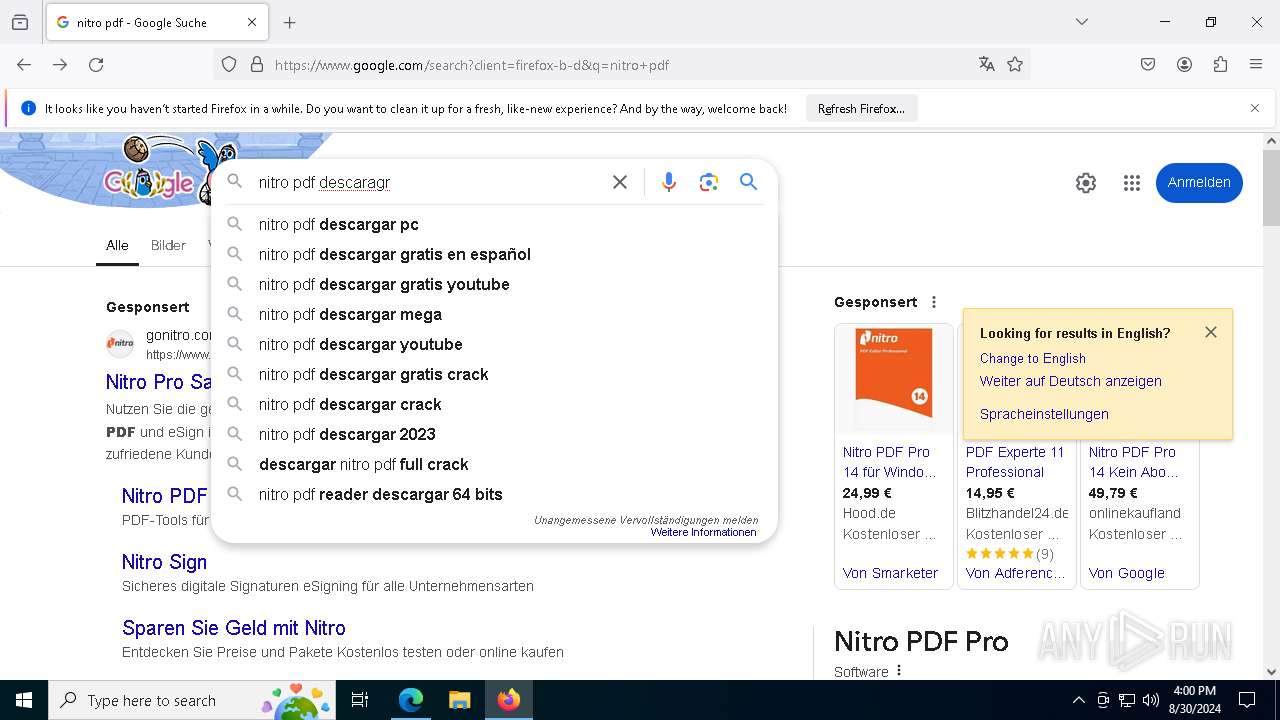Screen dimensions: 1280x720
Task: Choose suggestion nitro pdf descargar 2023
Action: [494, 434]
